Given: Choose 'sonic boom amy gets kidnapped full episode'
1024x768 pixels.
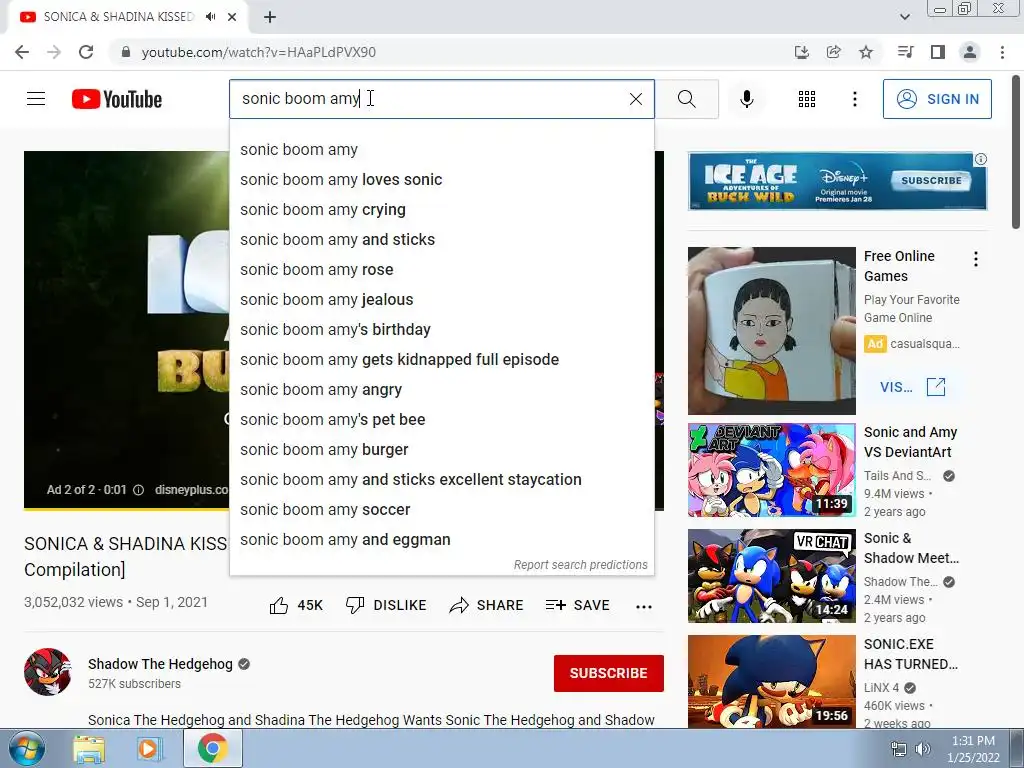Looking at the screenshot, I should [441, 360].
